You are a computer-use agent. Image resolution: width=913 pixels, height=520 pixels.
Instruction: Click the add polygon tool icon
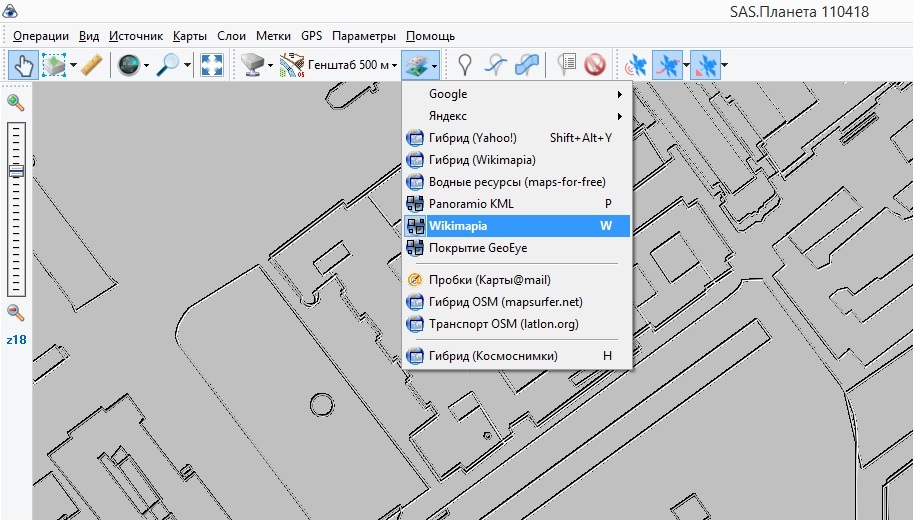point(528,65)
